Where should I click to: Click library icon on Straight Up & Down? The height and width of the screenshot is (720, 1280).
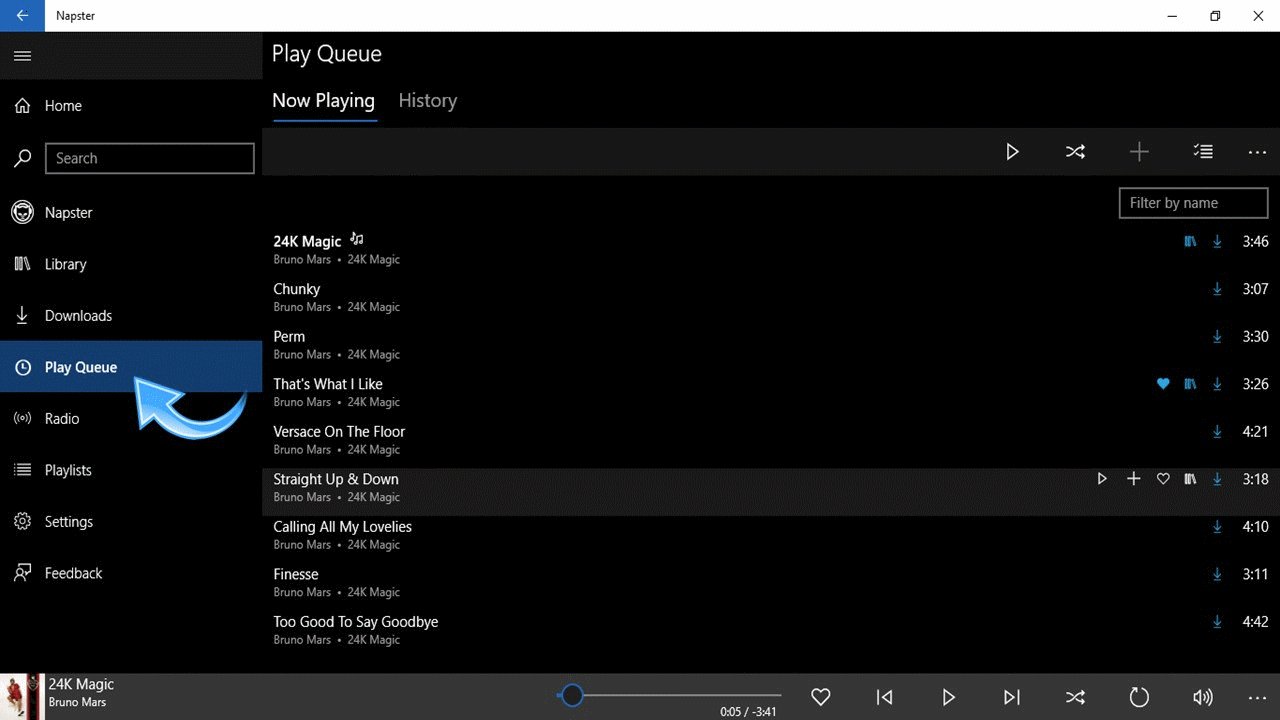tap(1190, 479)
